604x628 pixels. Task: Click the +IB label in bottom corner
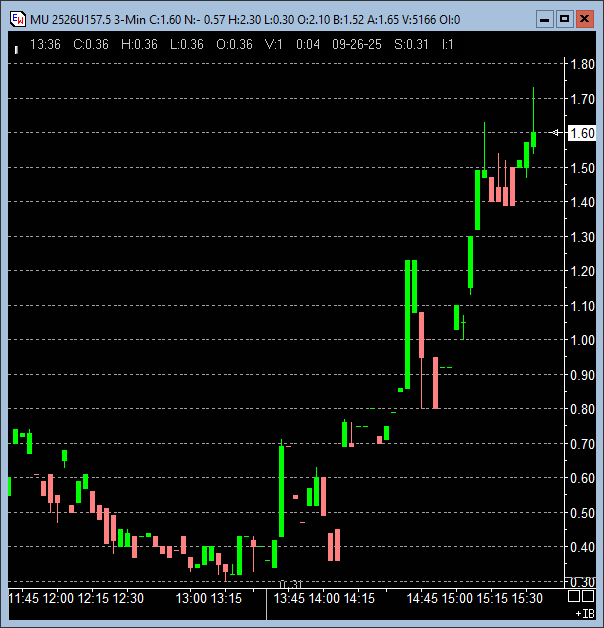pos(583,611)
